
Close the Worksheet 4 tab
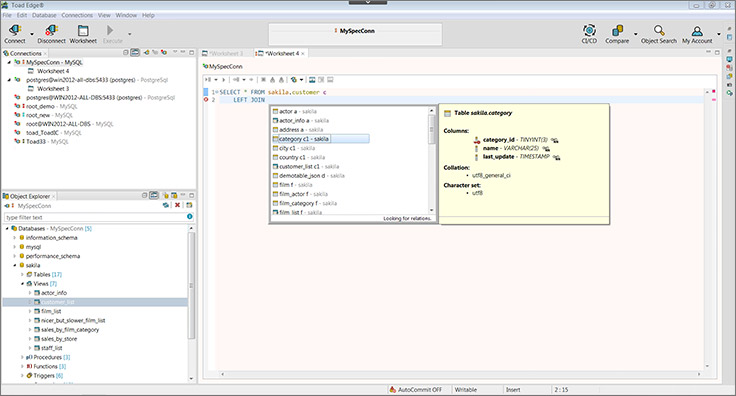(x=303, y=53)
